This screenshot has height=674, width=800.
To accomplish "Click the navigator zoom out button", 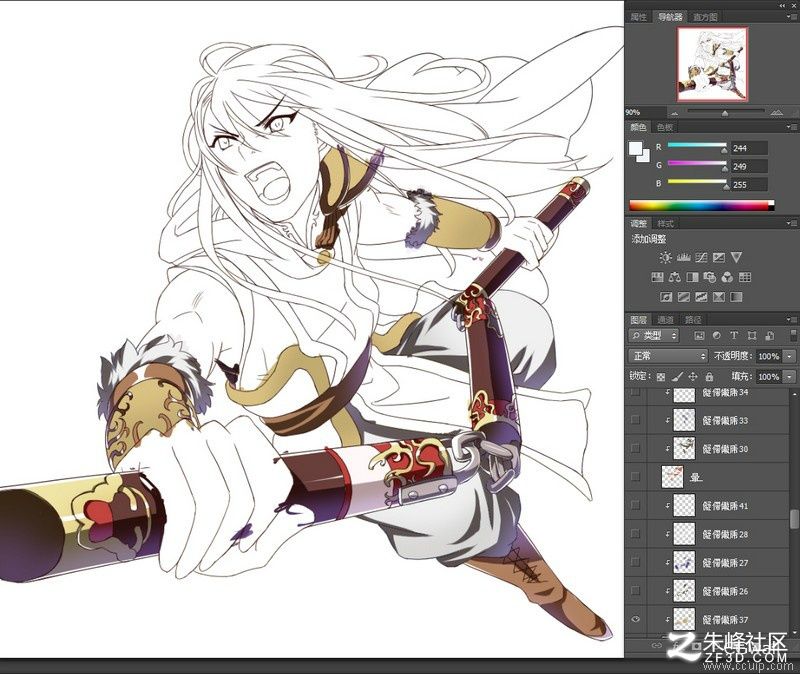I will (675, 113).
